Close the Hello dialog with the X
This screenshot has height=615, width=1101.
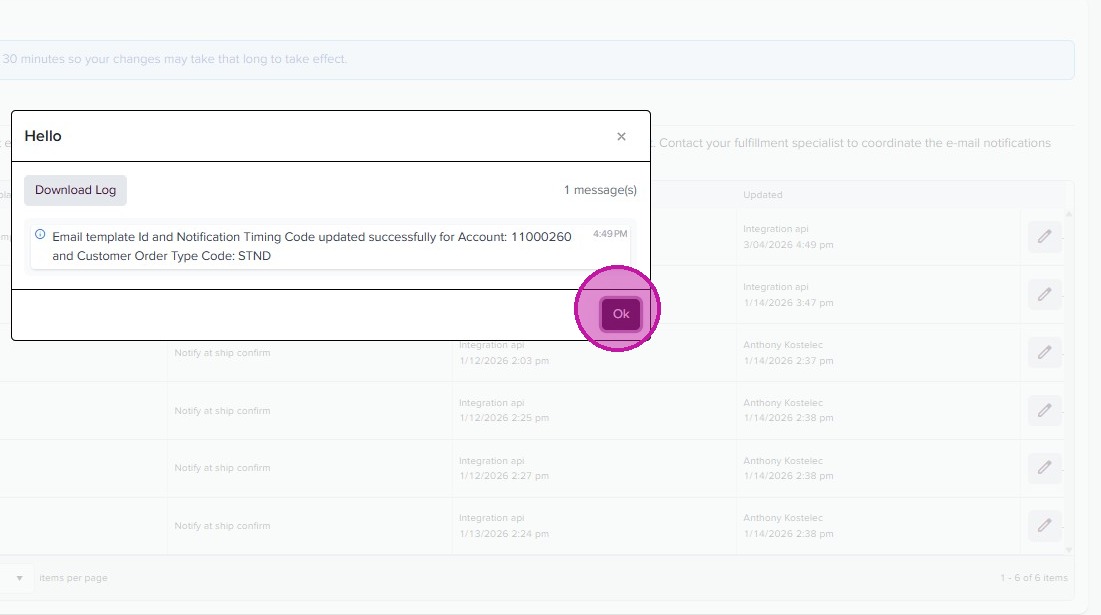click(621, 137)
